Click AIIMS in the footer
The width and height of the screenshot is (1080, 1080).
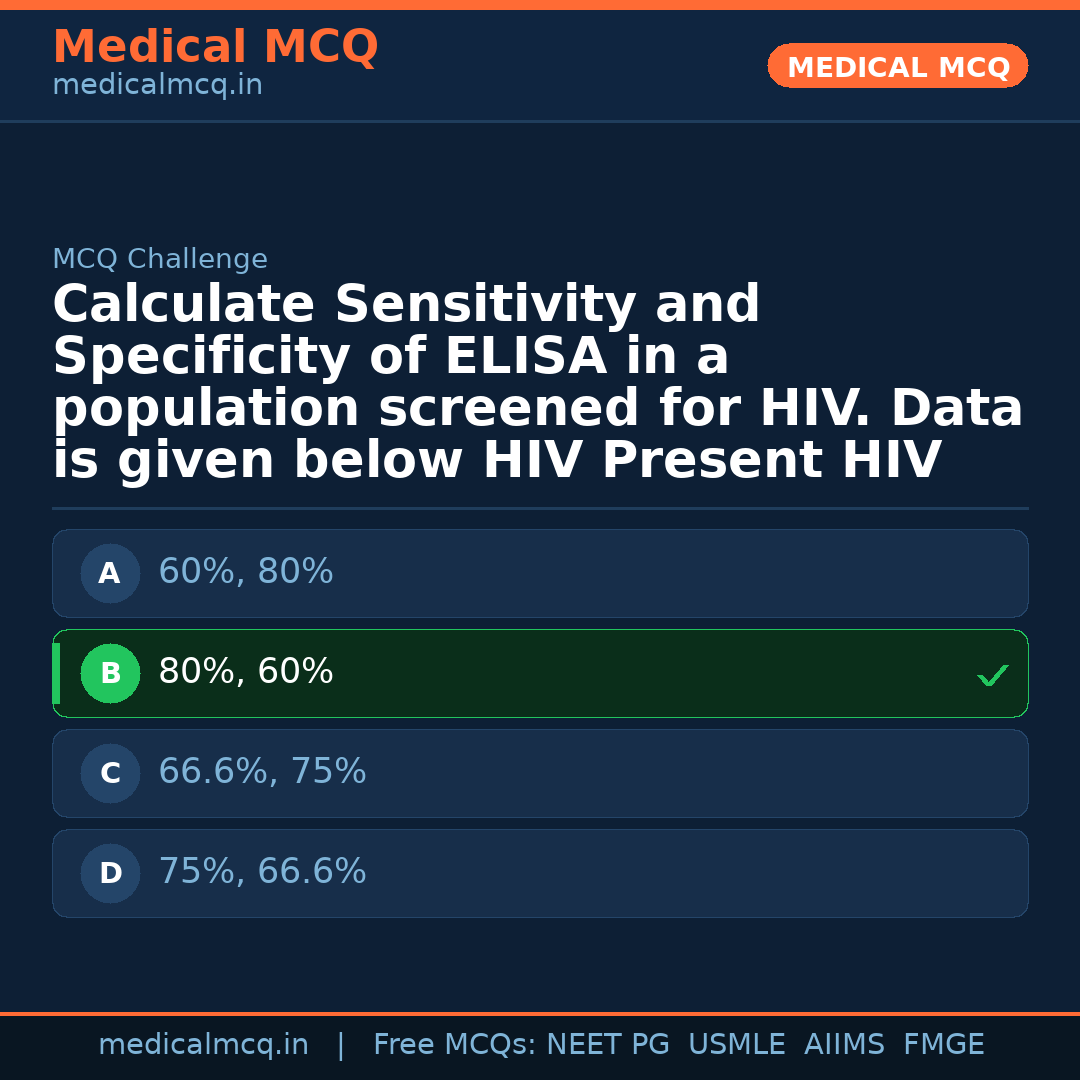pos(844,1045)
